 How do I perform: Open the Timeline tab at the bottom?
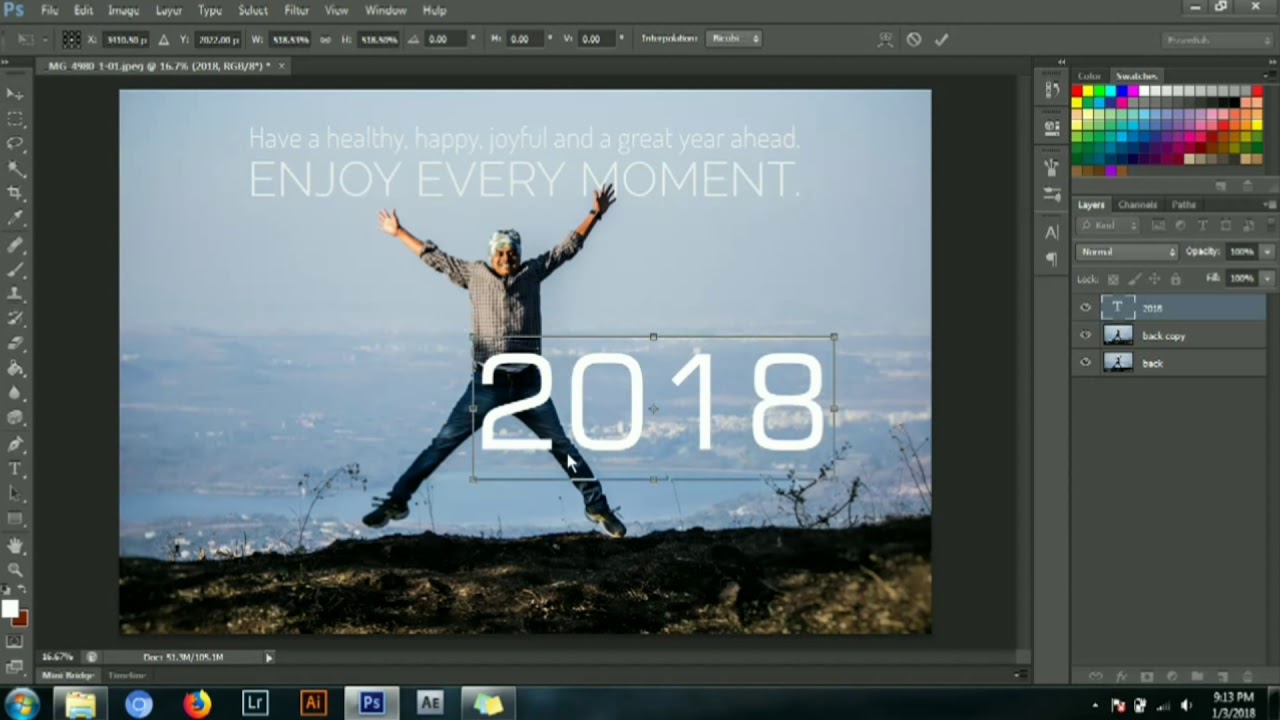tap(127, 676)
